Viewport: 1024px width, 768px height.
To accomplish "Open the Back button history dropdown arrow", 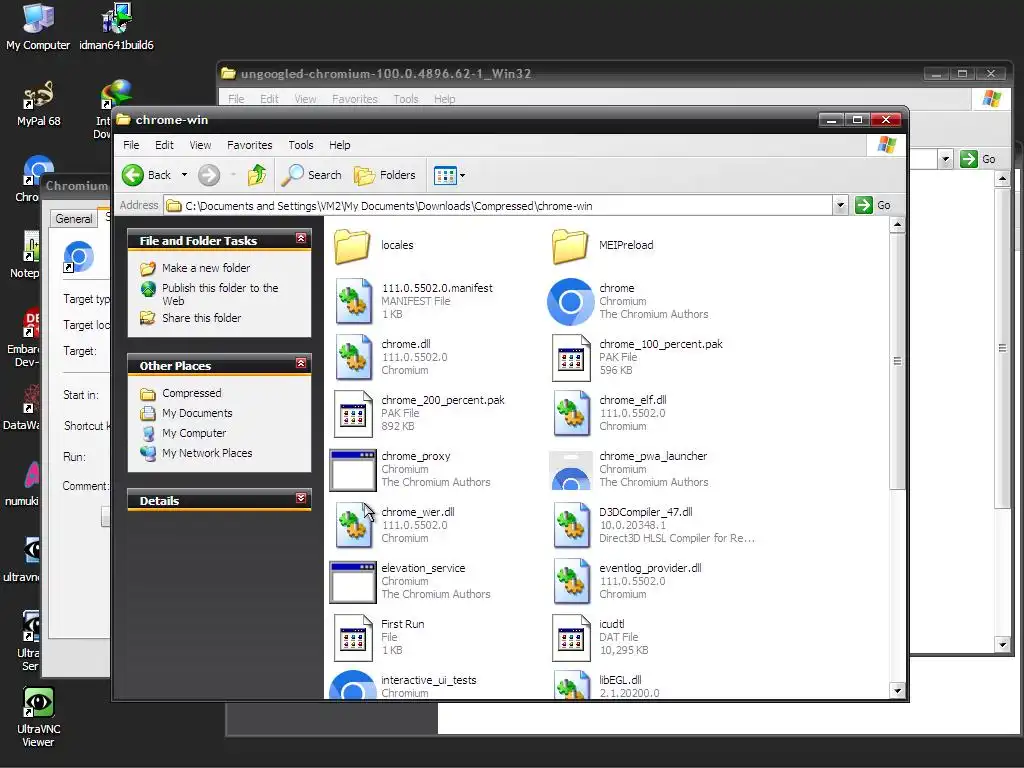I will 184,175.
